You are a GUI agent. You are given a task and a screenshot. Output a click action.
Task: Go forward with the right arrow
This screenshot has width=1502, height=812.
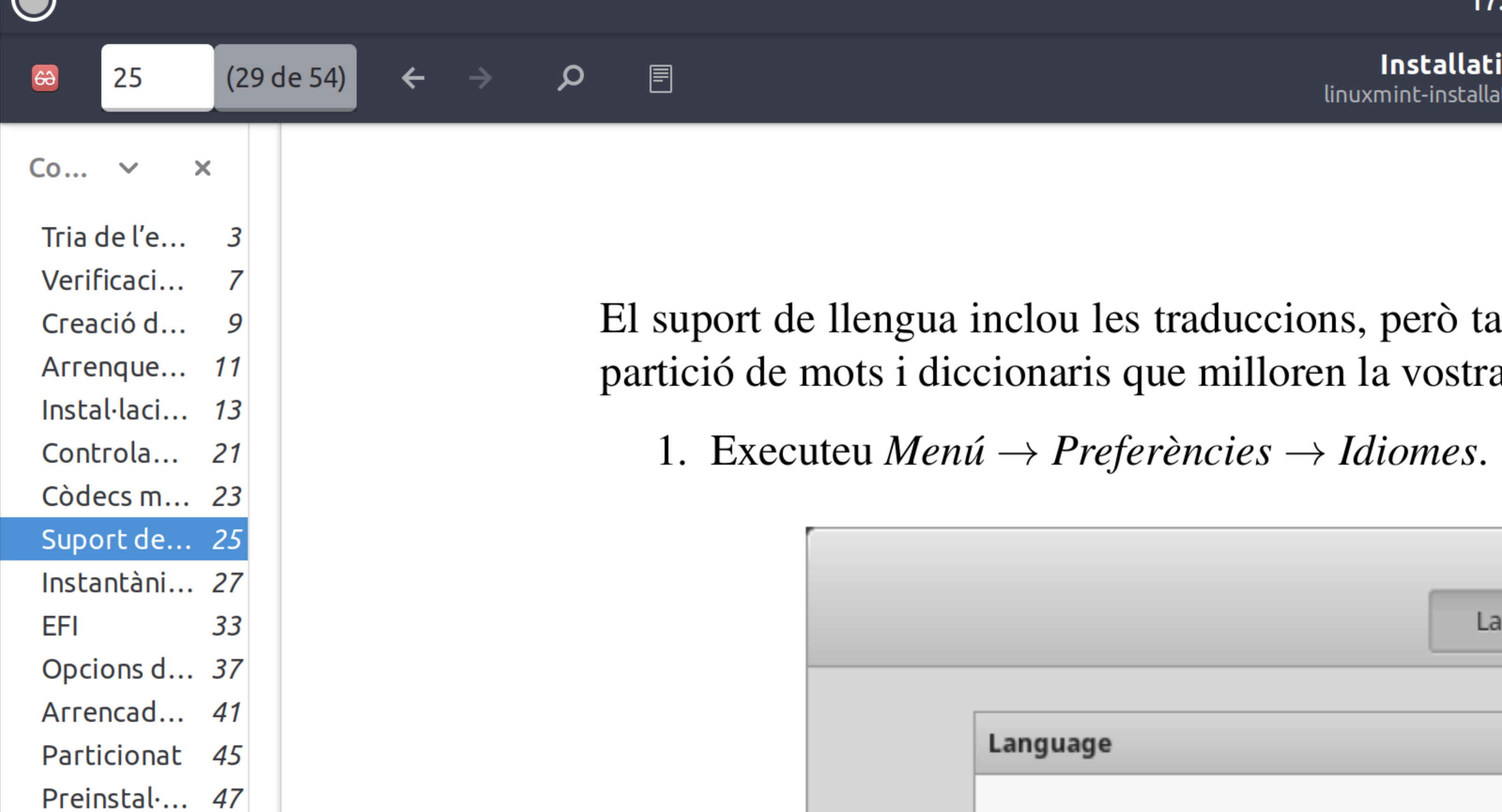click(x=481, y=77)
